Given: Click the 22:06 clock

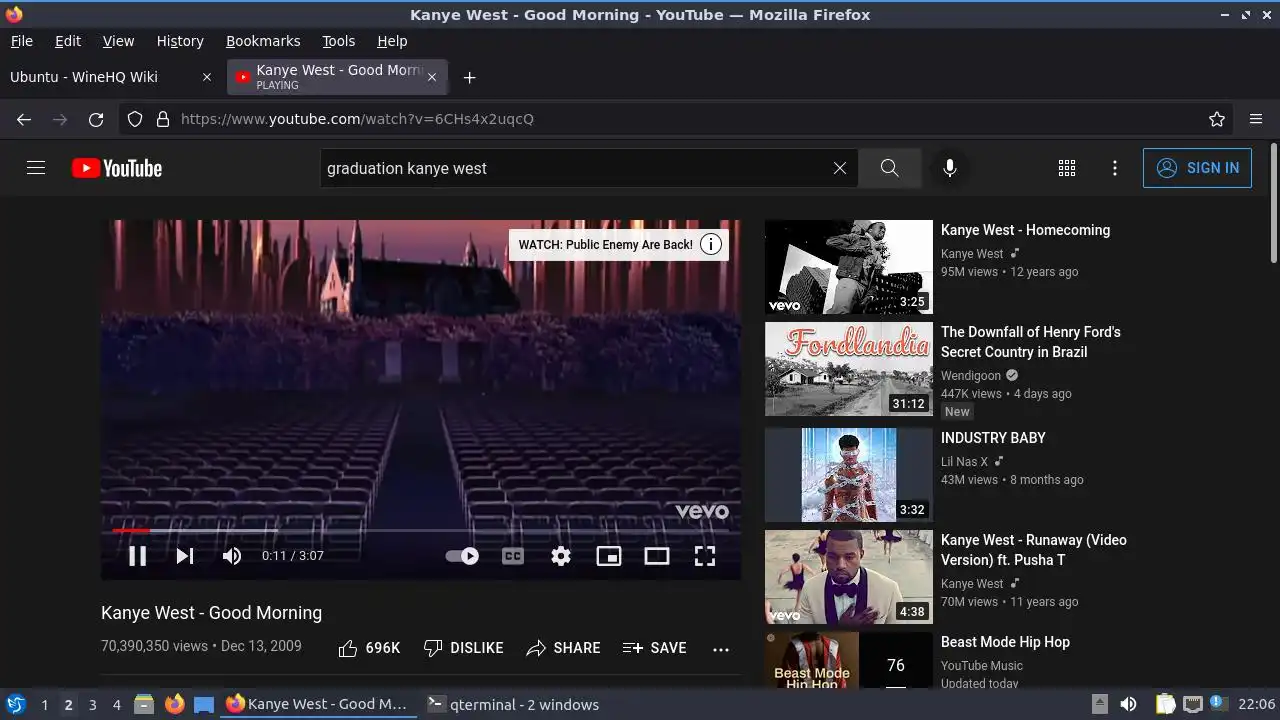Looking at the screenshot, I should pos(1257,705).
